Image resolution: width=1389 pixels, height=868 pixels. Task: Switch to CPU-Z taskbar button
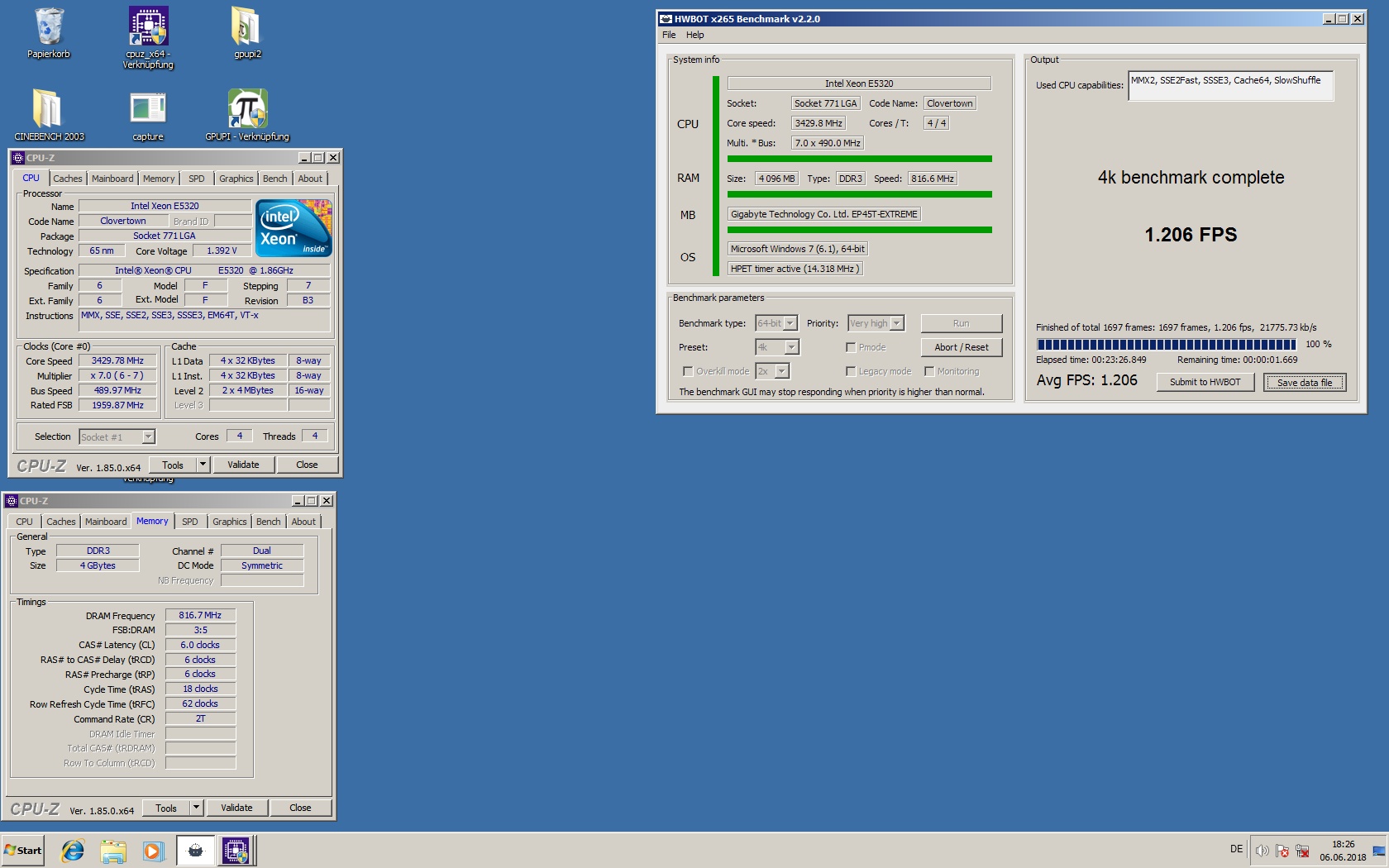click(236, 850)
